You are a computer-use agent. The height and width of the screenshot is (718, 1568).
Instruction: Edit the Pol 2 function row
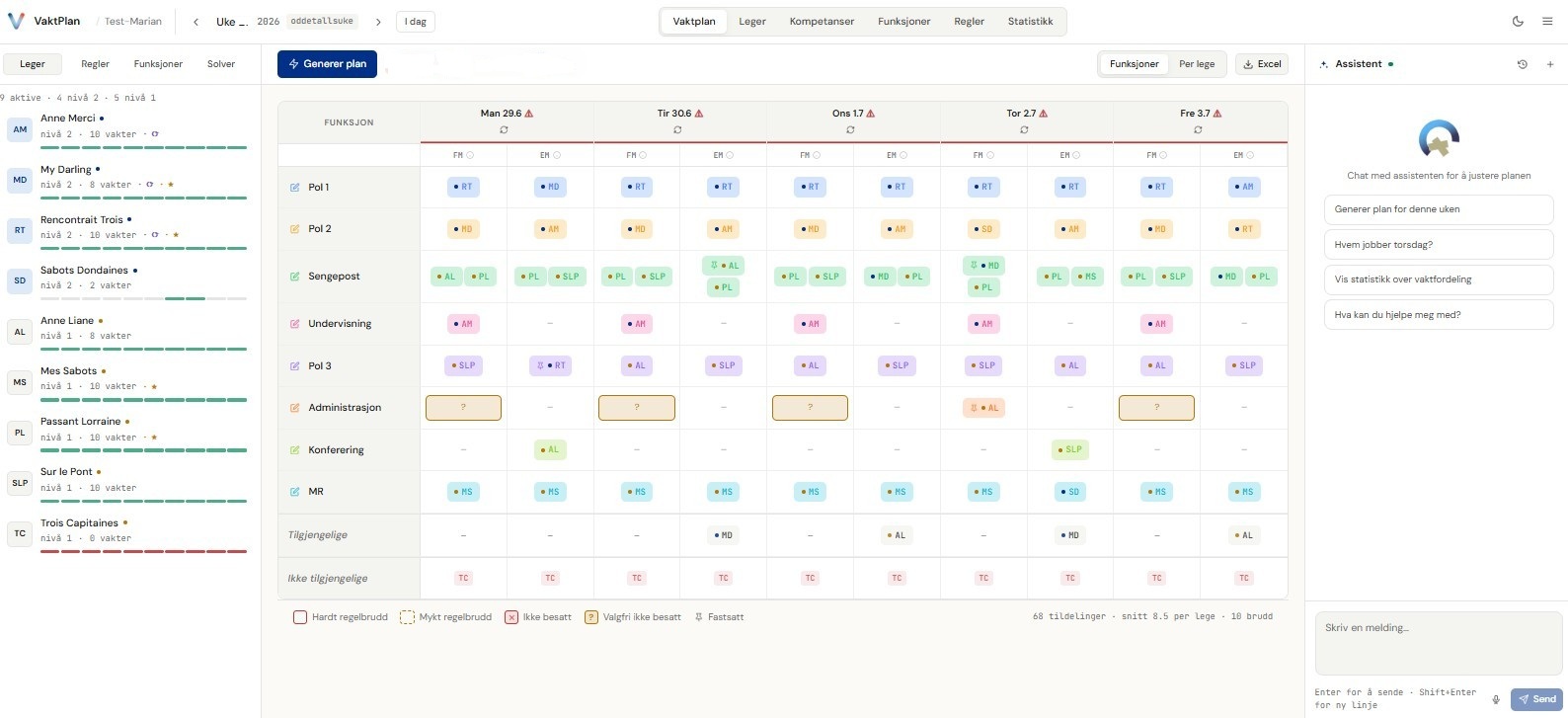294,229
